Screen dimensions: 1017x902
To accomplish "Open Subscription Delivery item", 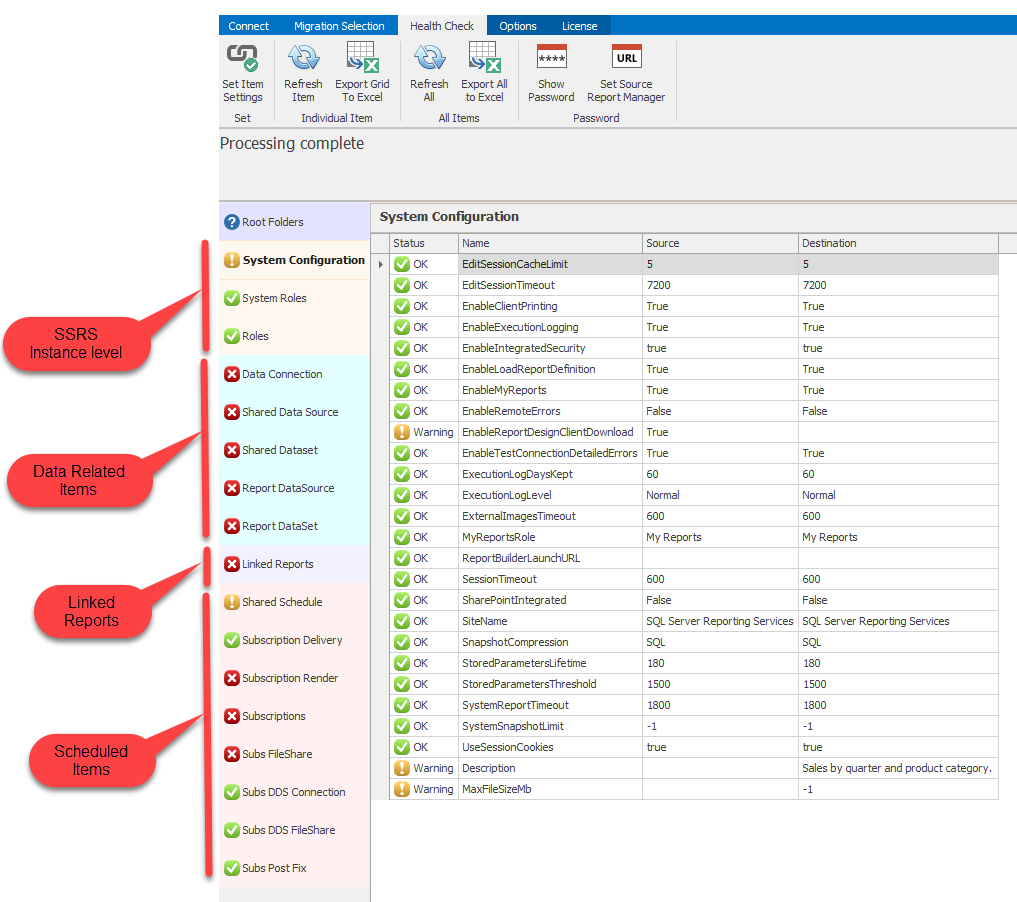I will point(294,640).
